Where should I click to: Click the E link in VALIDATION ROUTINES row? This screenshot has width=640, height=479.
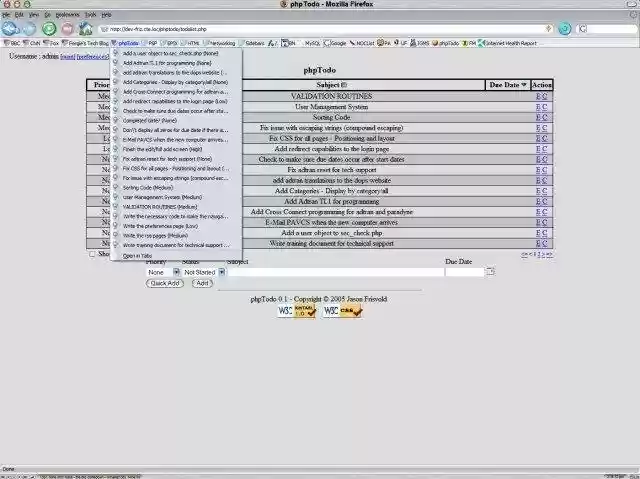point(538,96)
